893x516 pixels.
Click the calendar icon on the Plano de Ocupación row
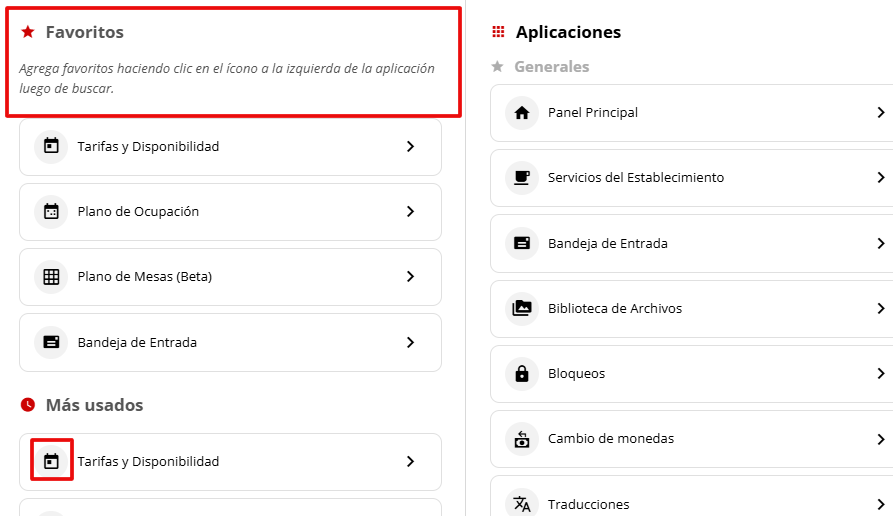[51, 212]
